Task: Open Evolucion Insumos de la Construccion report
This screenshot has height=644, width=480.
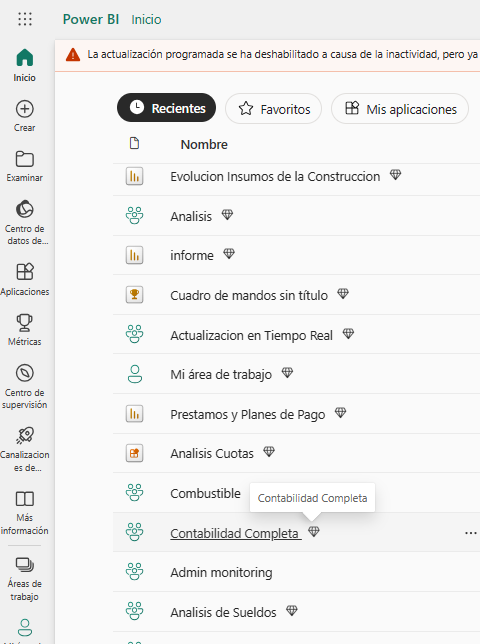Action: (275, 177)
